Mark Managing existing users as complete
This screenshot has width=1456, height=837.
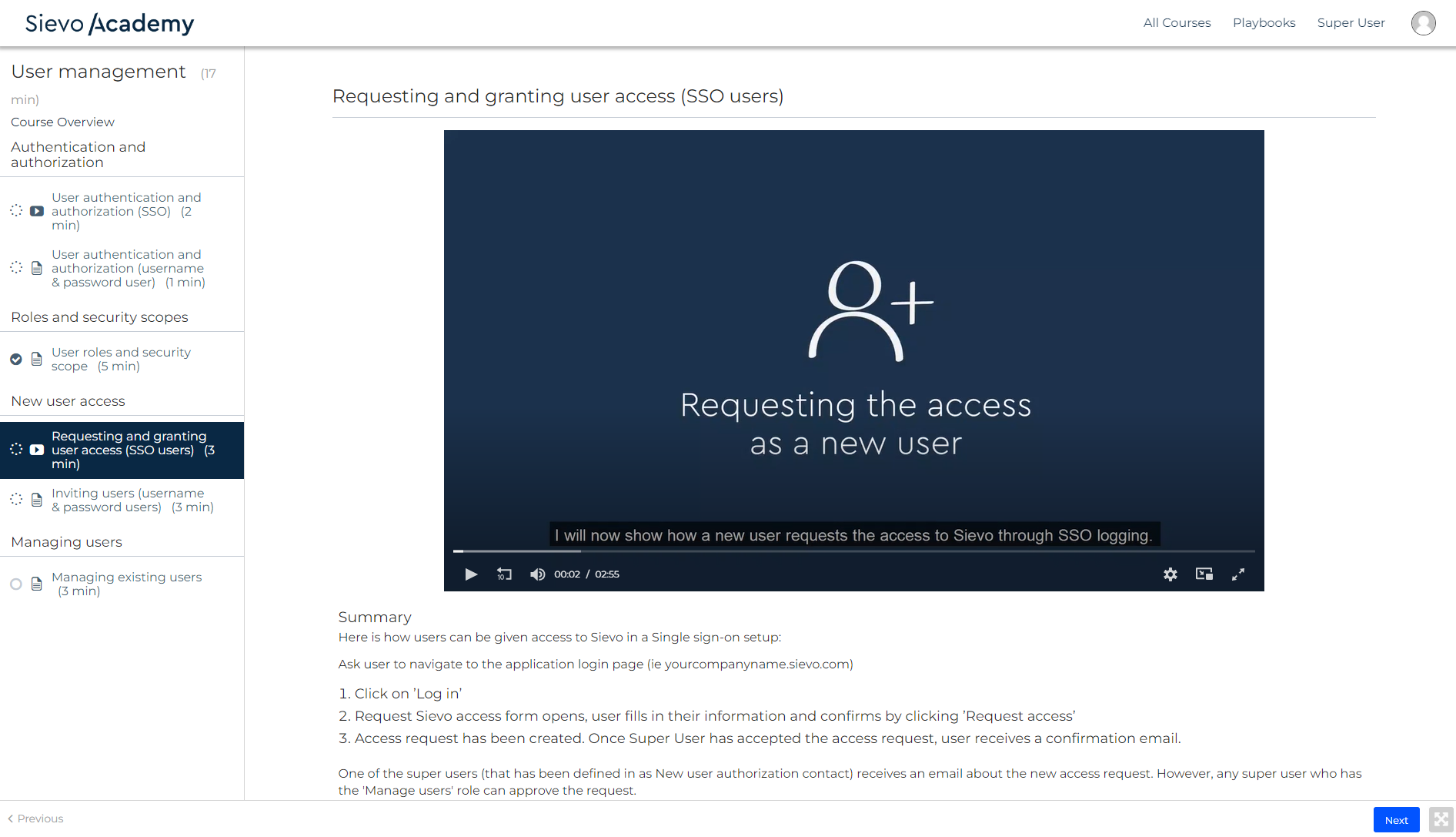tap(16, 584)
